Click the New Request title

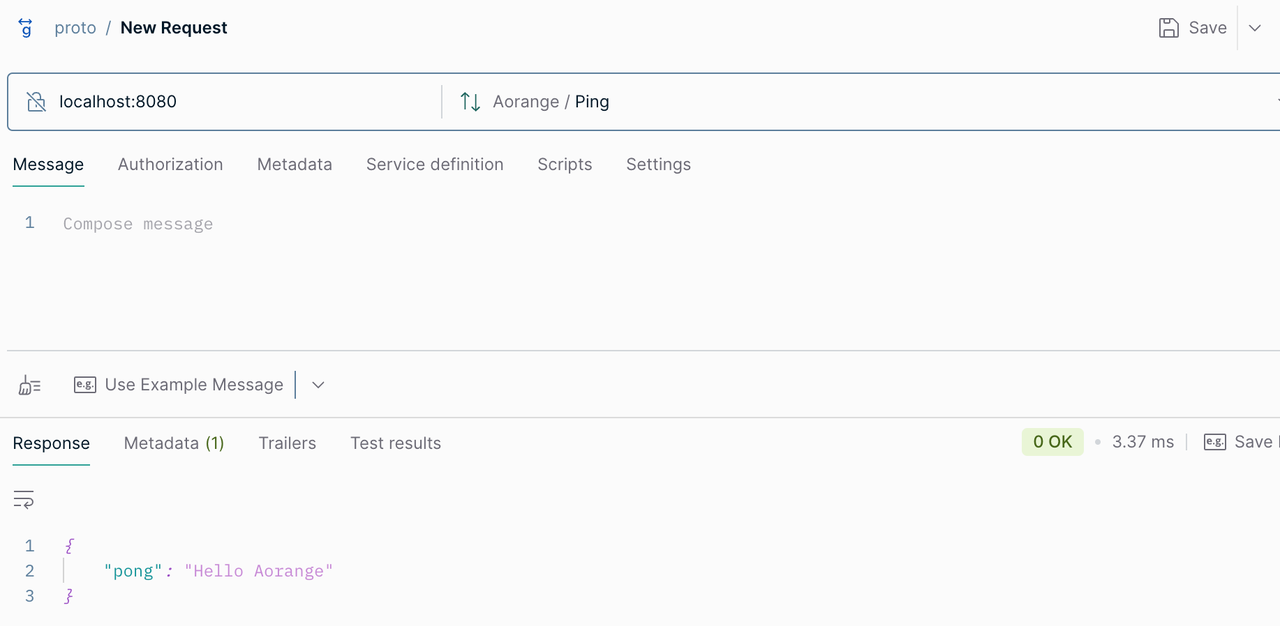click(174, 28)
